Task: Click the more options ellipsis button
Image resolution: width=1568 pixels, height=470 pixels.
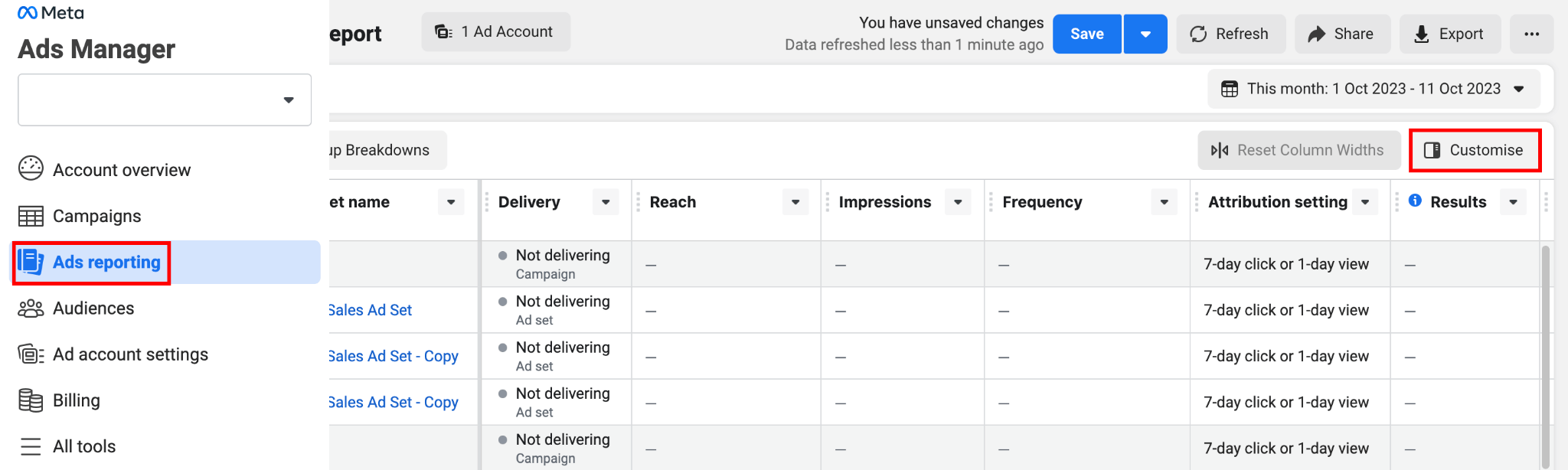Action: (x=1531, y=34)
